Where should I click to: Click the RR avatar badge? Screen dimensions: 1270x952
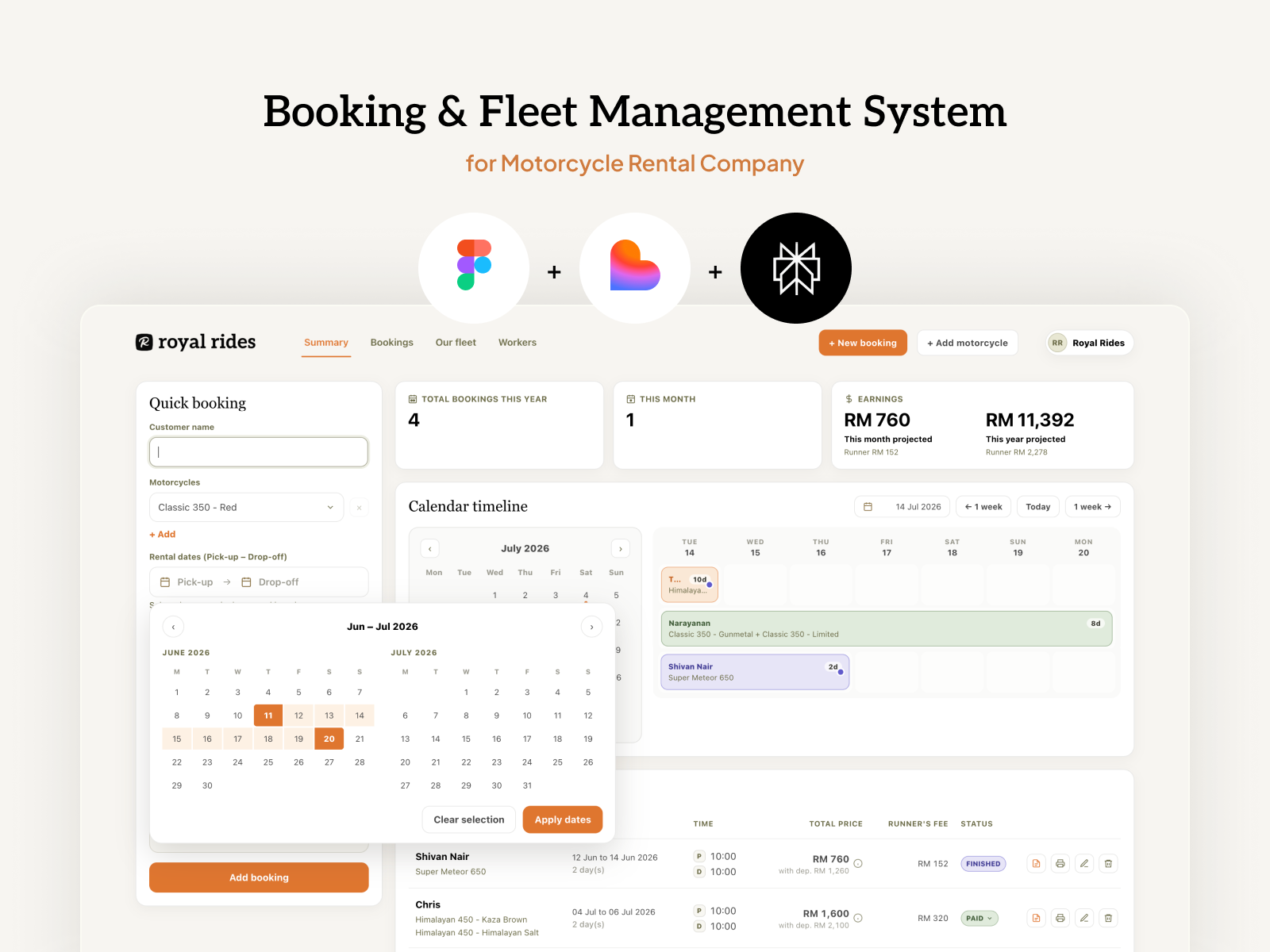pyautogui.click(x=1057, y=343)
